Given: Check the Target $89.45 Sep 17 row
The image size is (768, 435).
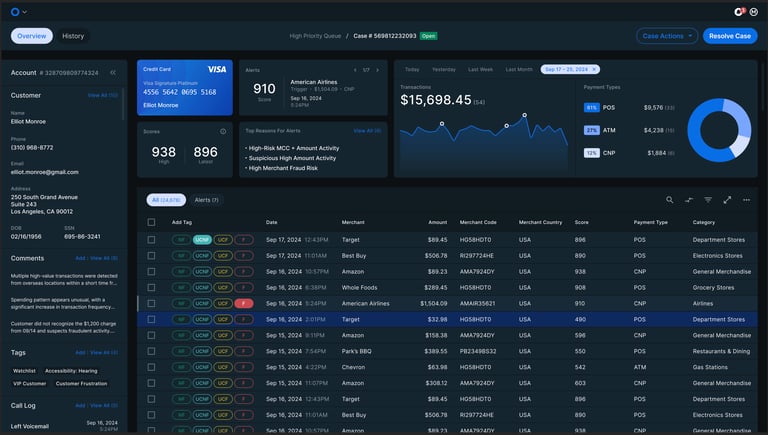Looking at the screenshot, I should pyautogui.click(x=151, y=240).
